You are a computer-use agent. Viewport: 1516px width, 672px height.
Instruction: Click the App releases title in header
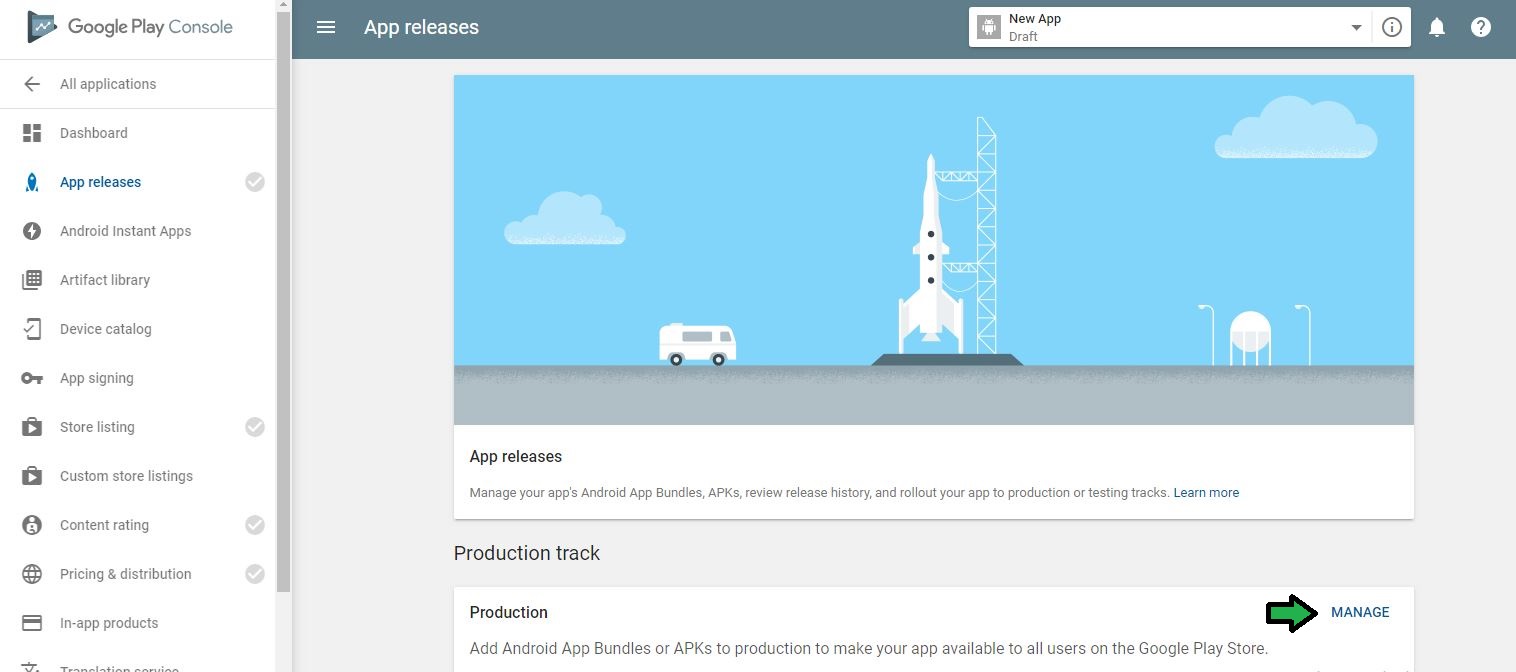pos(421,27)
